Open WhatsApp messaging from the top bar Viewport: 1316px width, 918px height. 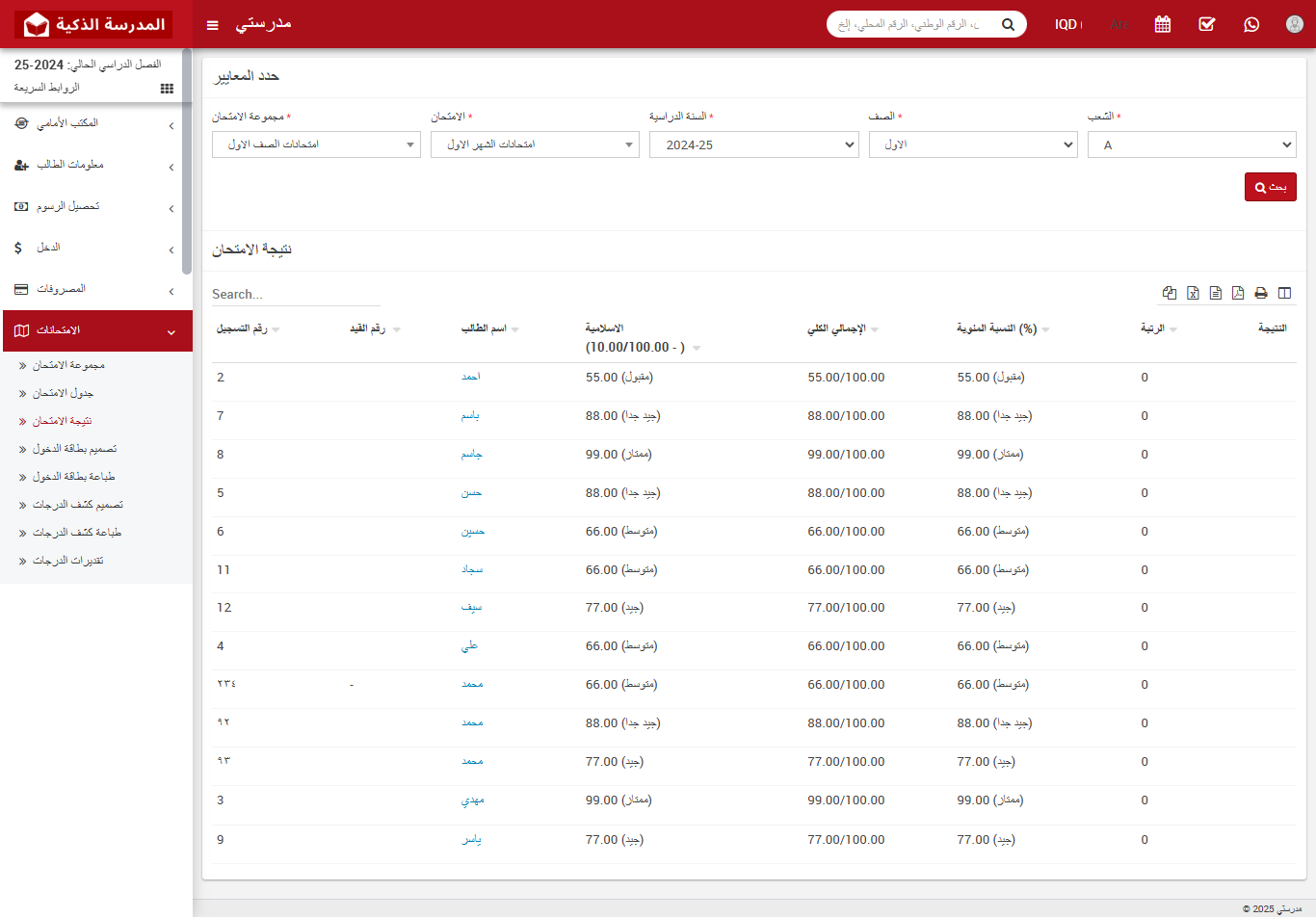click(x=1251, y=24)
